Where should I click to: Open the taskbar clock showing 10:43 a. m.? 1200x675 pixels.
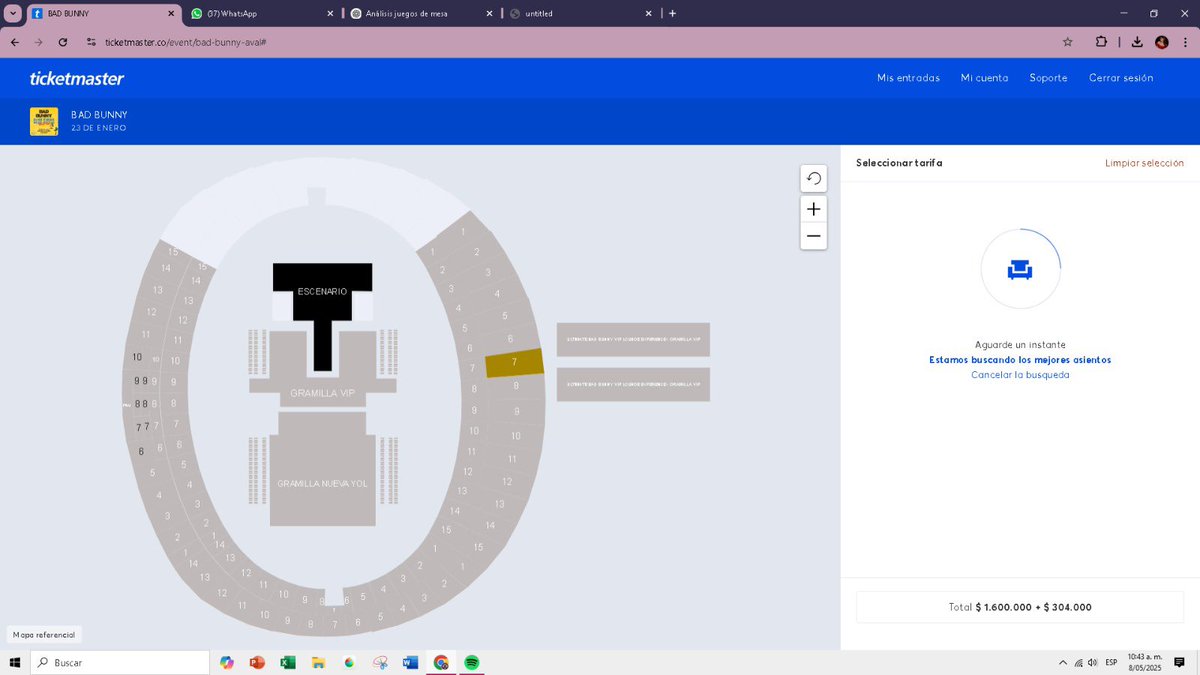[x=1145, y=662]
